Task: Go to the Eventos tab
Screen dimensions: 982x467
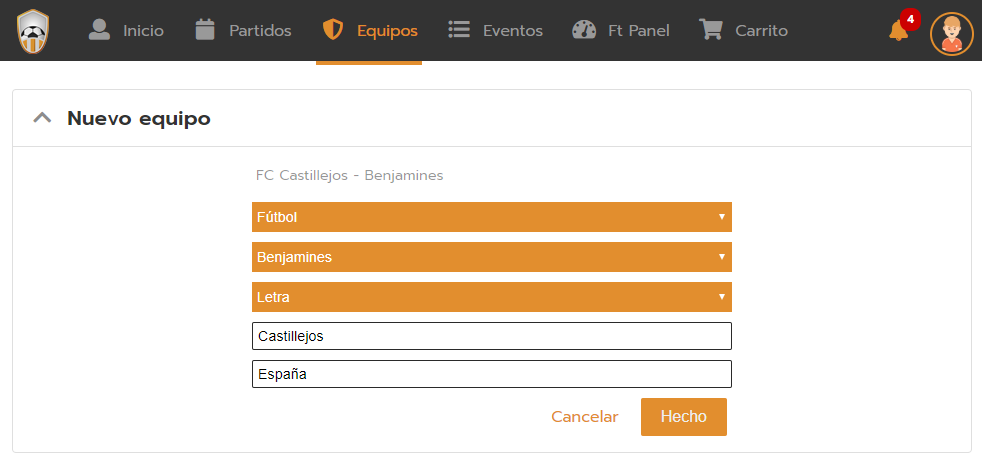Action: 512,31
